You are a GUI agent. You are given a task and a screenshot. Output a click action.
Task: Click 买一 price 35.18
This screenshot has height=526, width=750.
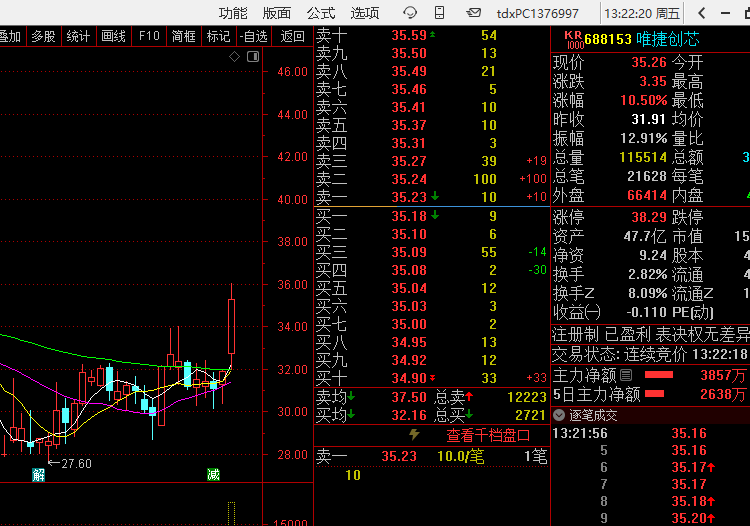coord(409,216)
